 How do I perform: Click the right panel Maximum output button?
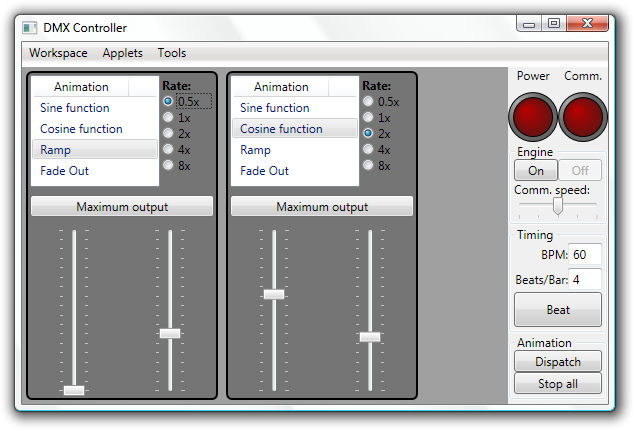click(x=322, y=206)
